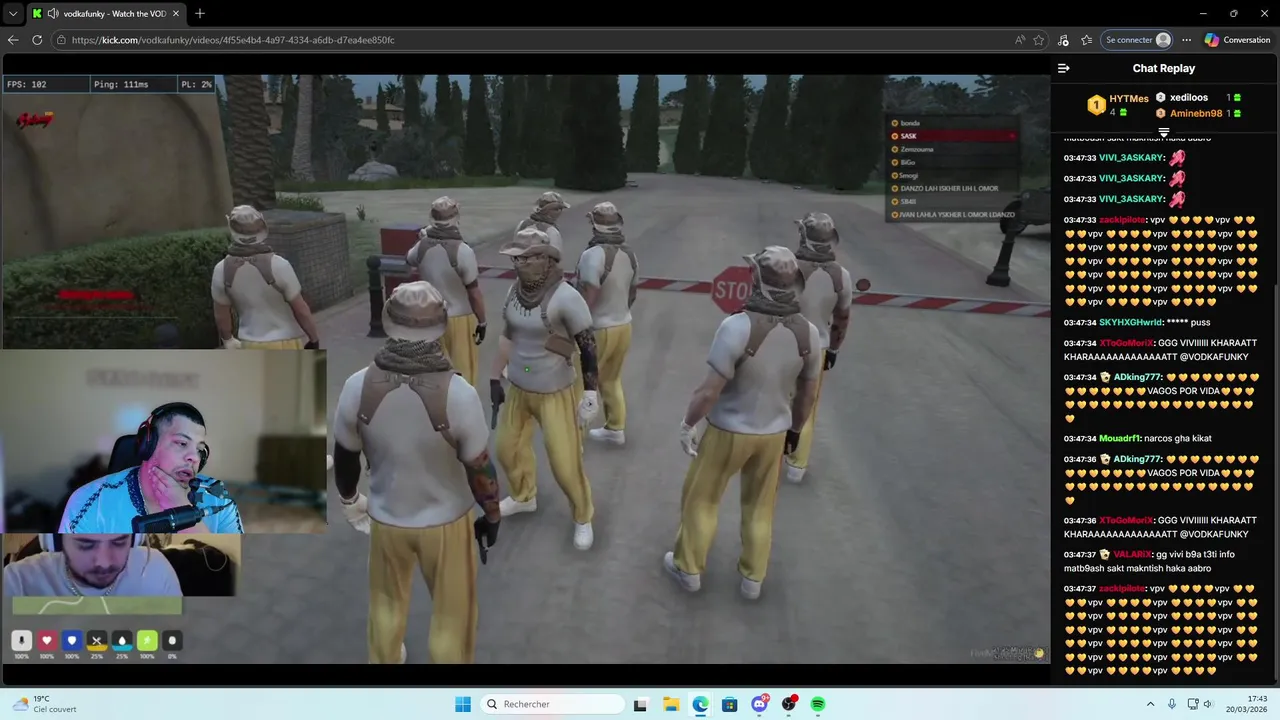Click the Chat Replay header
This screenshot has width=1280, height=720.
(x=1163, y=68)
